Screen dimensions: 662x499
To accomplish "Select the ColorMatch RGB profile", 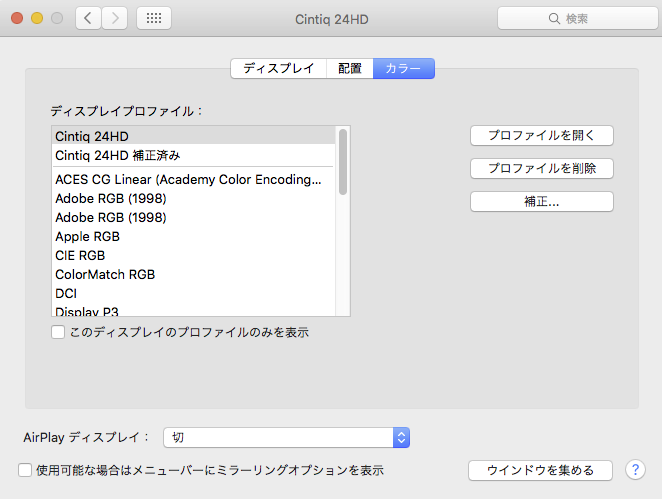I will pyautogui.click(x=105, y=274).
